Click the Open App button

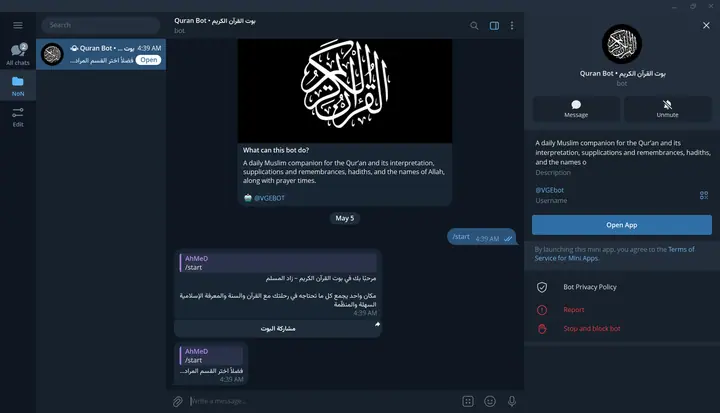click(622, 225)
